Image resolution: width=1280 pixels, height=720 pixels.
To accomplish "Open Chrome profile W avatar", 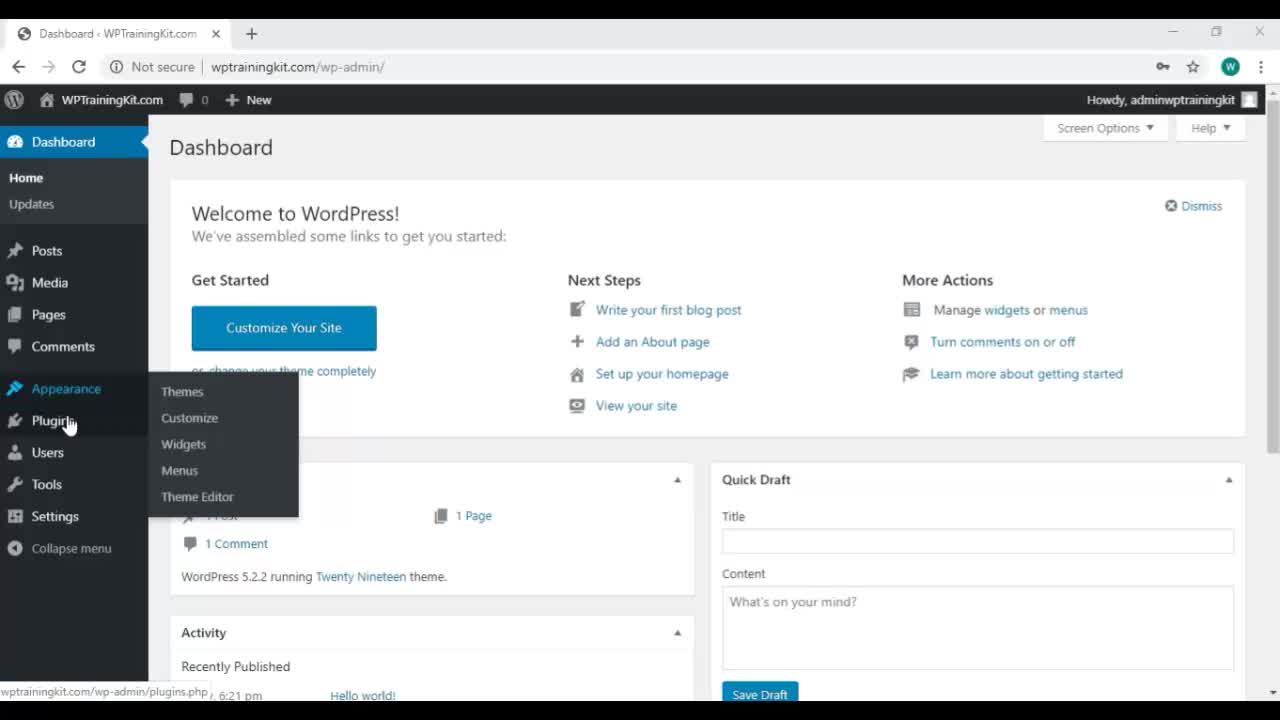I will tap(1230, 67).
